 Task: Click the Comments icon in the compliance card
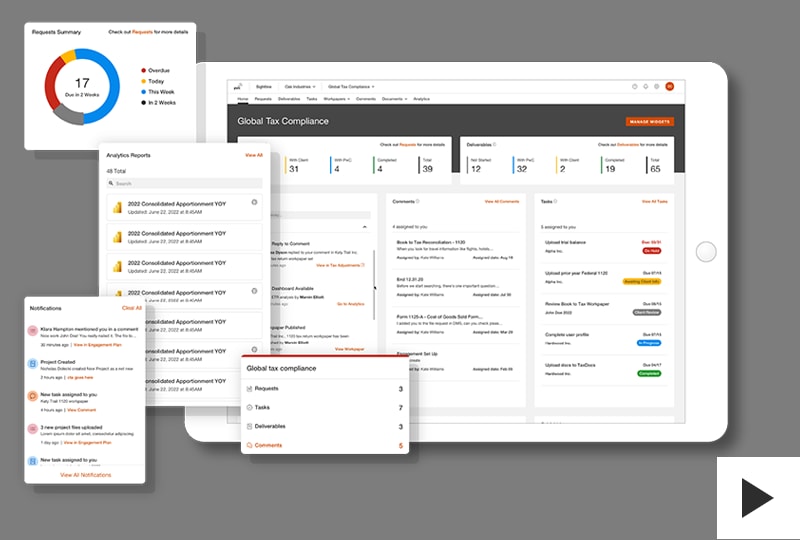click(x=250, y=445)
